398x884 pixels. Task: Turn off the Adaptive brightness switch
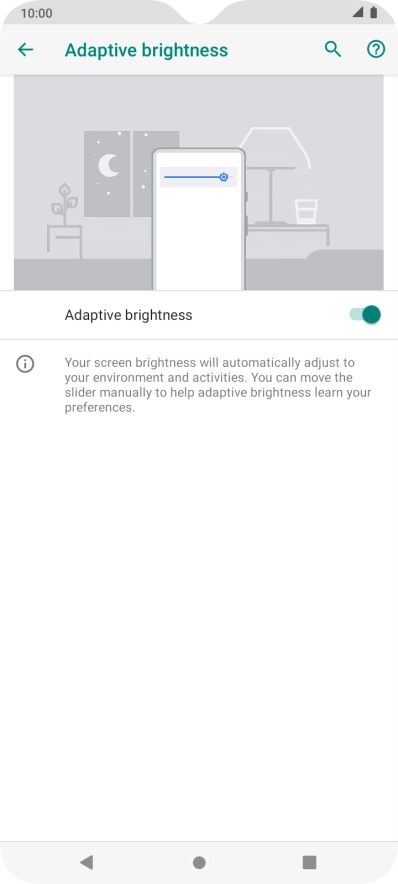coord(365,315)
